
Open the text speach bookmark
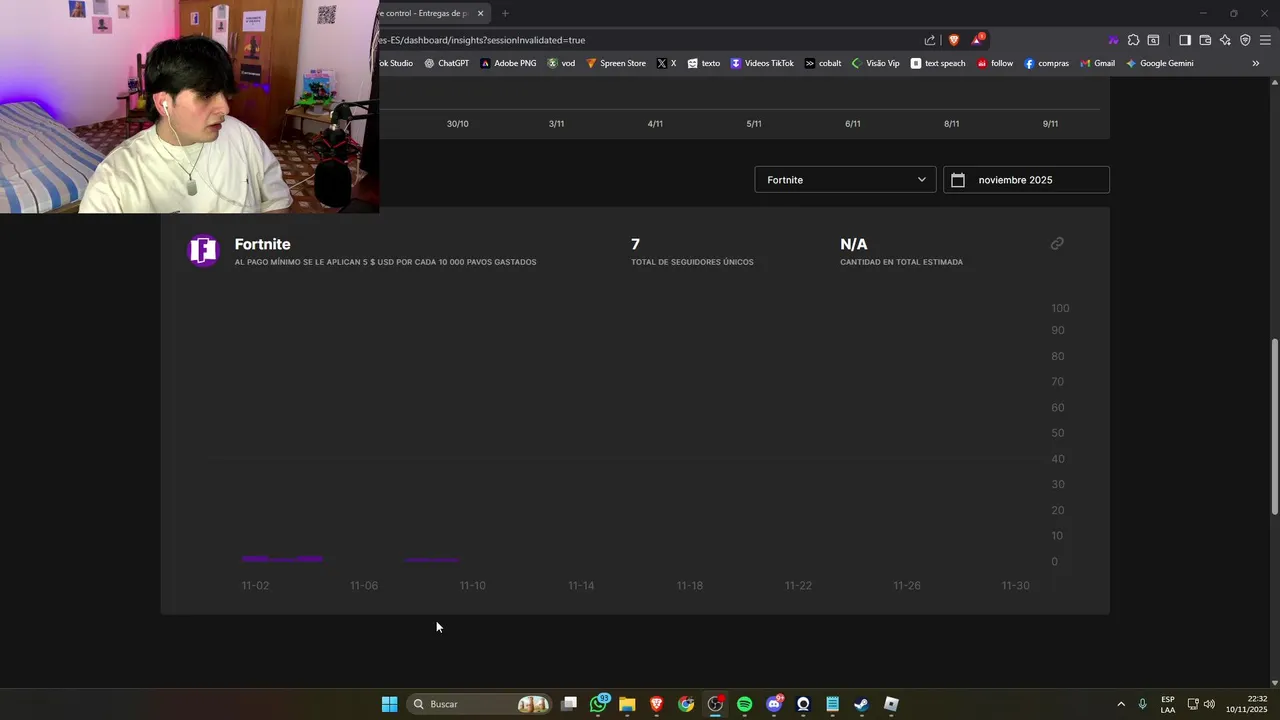coord(938,63)
